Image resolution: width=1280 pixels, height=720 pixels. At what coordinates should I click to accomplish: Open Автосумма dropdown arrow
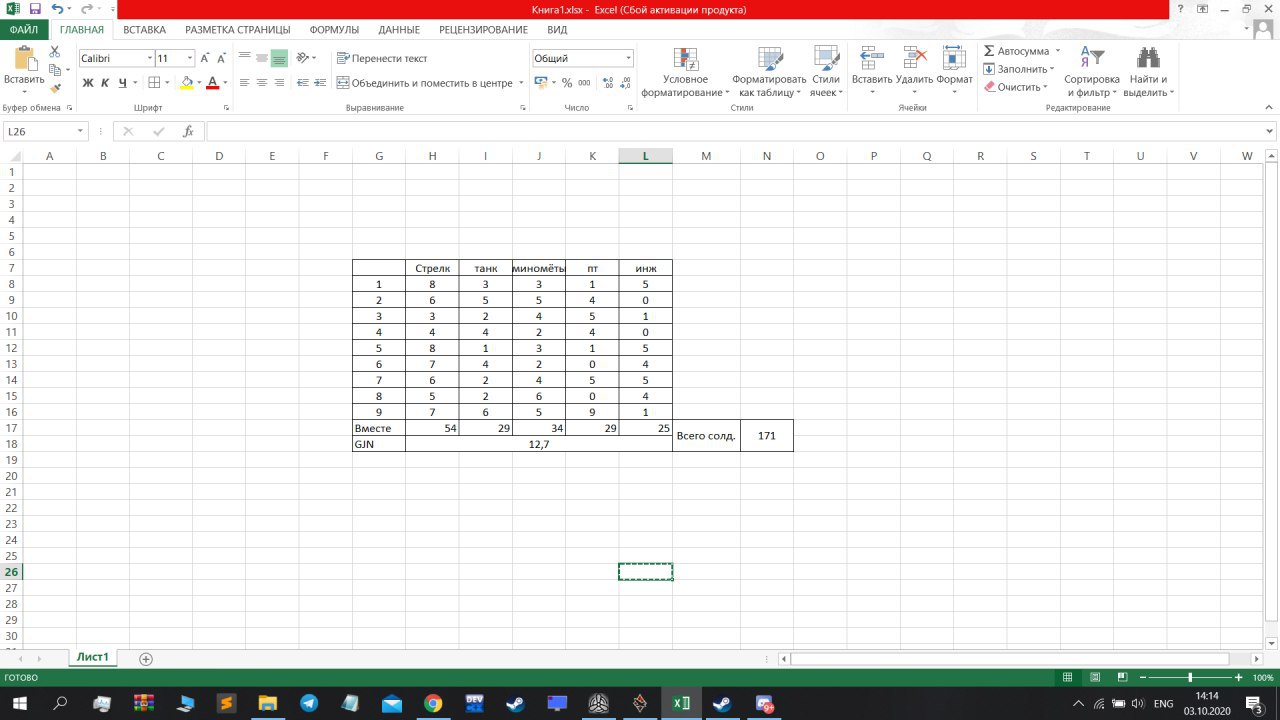1057,51
